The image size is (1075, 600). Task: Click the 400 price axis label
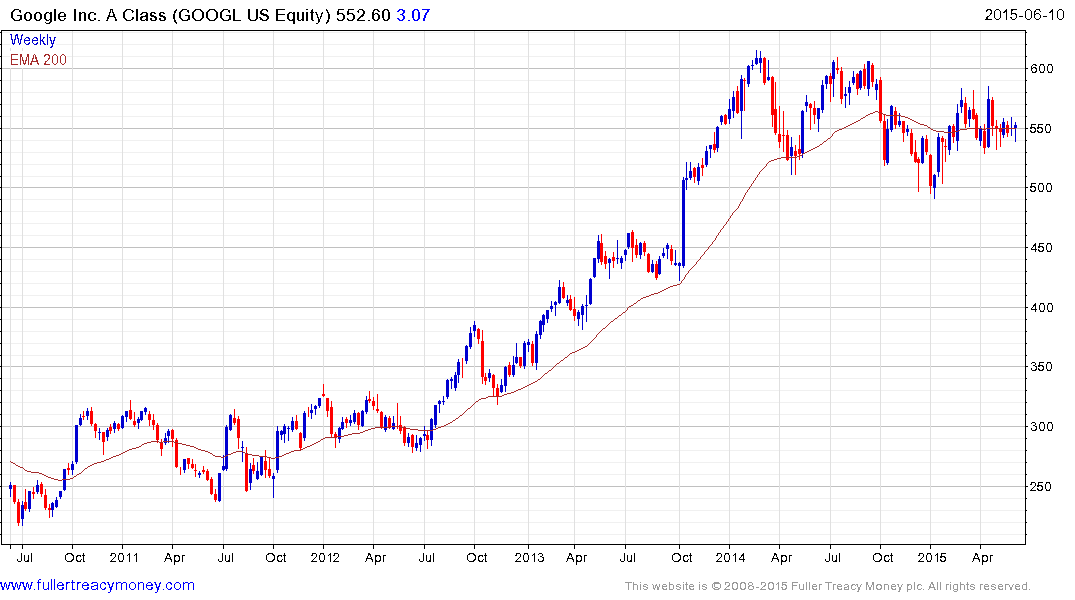click(1041, 307)
